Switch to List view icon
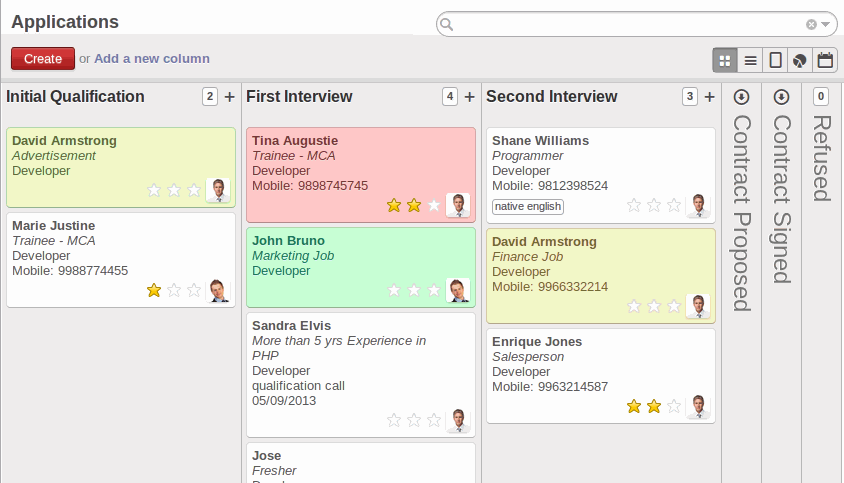The width and height of the screenshot is (844, 483). click(750, 60)
